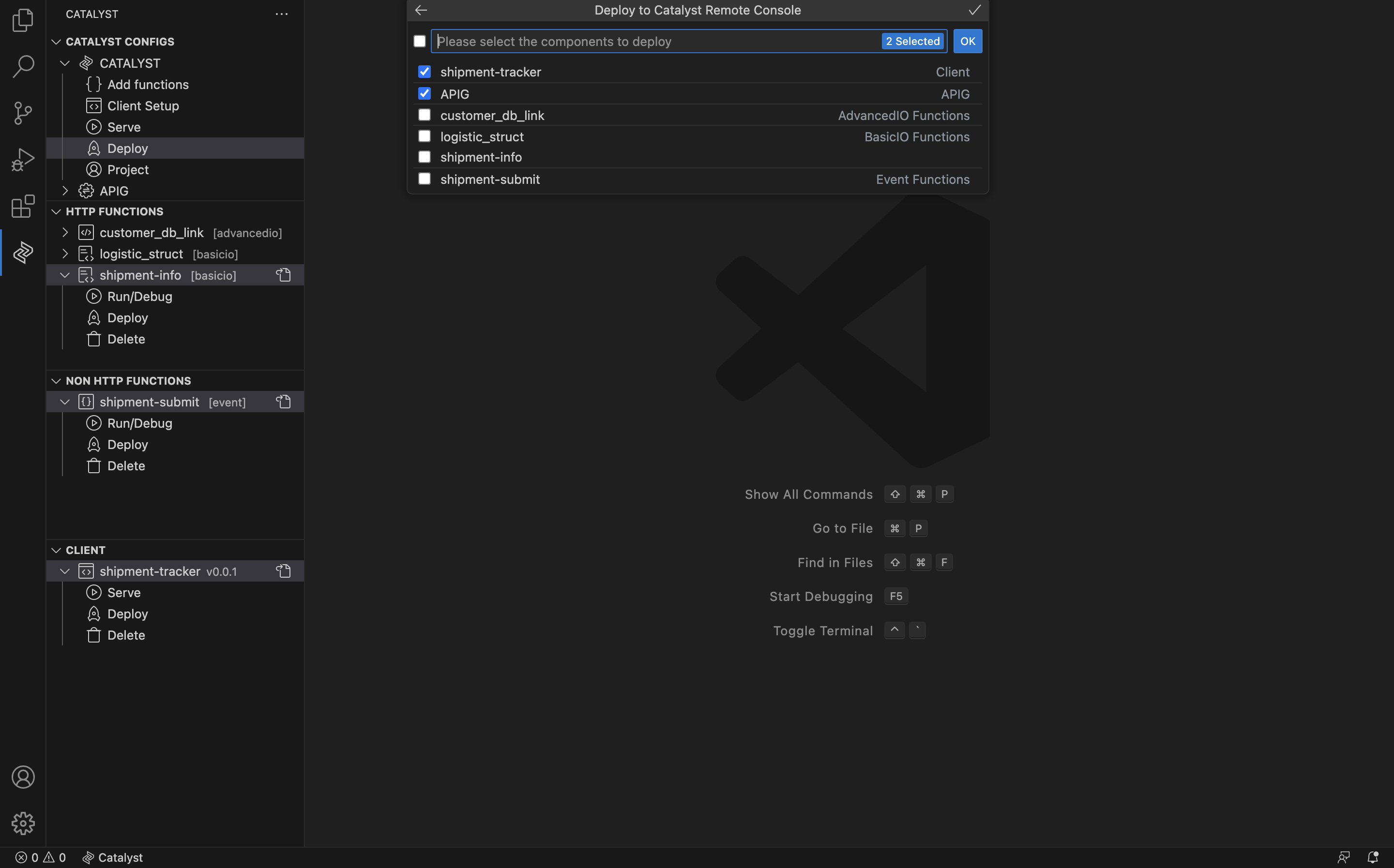This screenshot has height=868, width=1394.
Task: Open Catalyst panel more actions ellipsis
Action: pos(281,14)
